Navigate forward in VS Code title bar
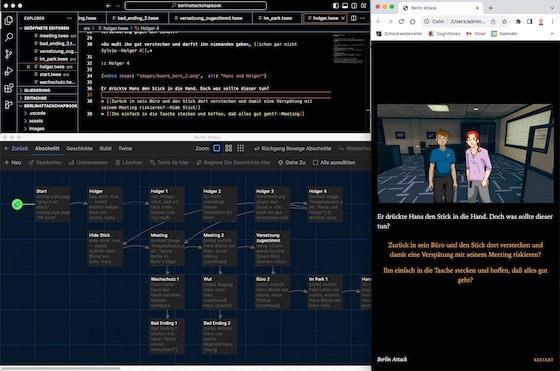The height and width of the screenshot is (371, 560). tap(118, 6)
